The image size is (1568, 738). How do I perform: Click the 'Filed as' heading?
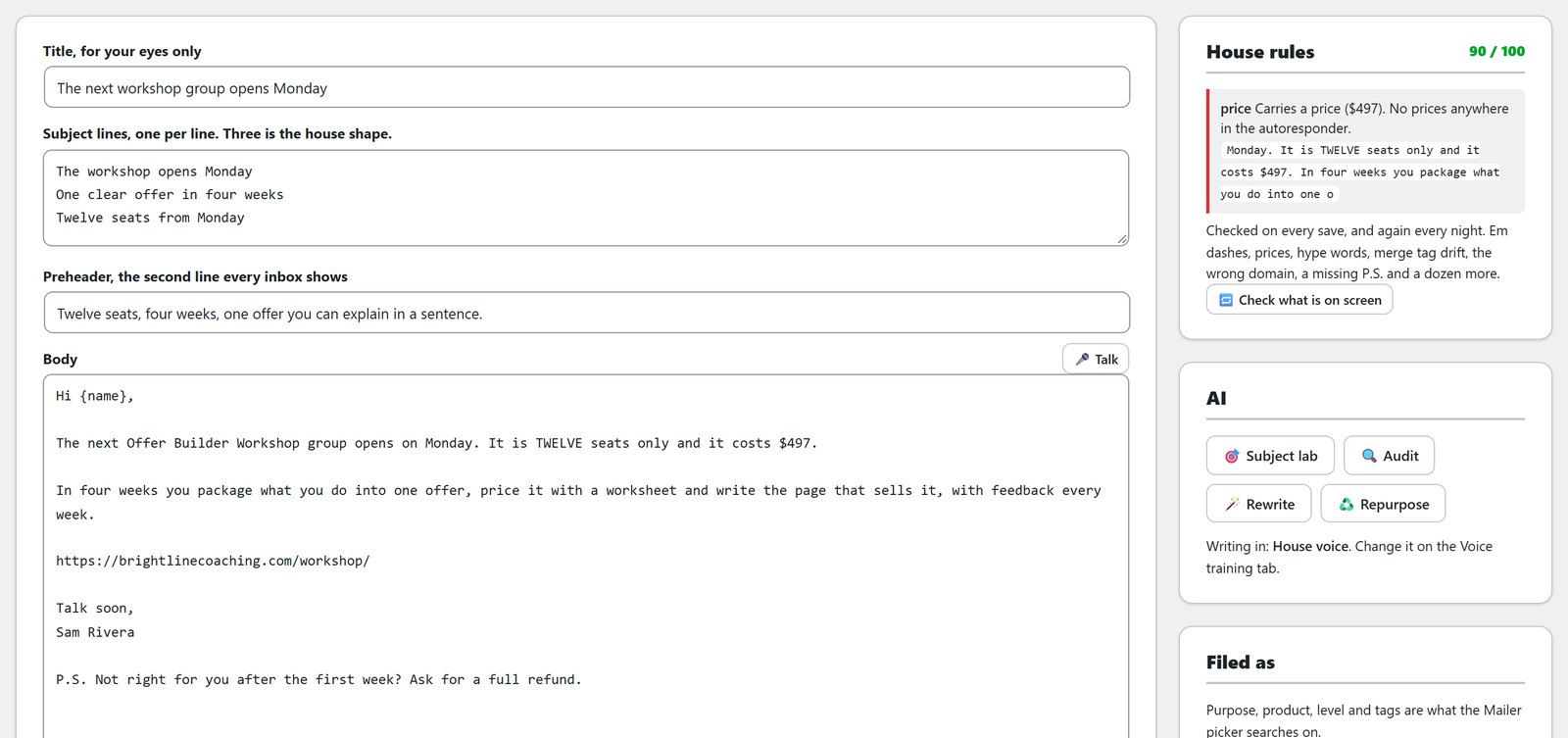[1241, 663]
